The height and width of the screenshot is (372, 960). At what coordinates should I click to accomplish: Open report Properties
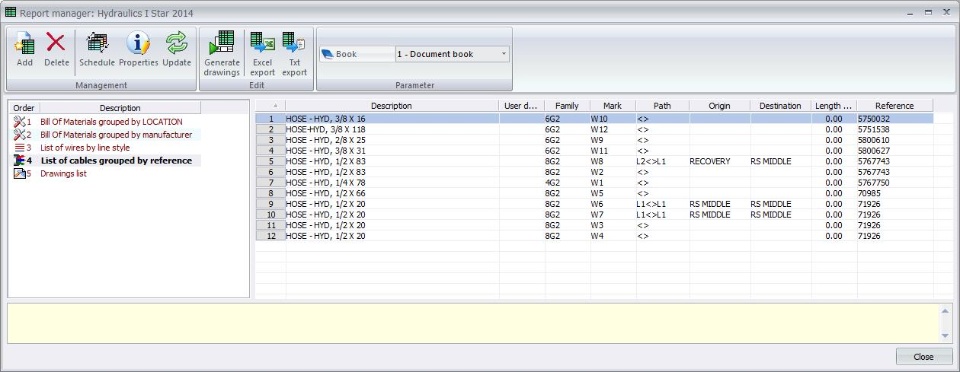click(138, 50)
